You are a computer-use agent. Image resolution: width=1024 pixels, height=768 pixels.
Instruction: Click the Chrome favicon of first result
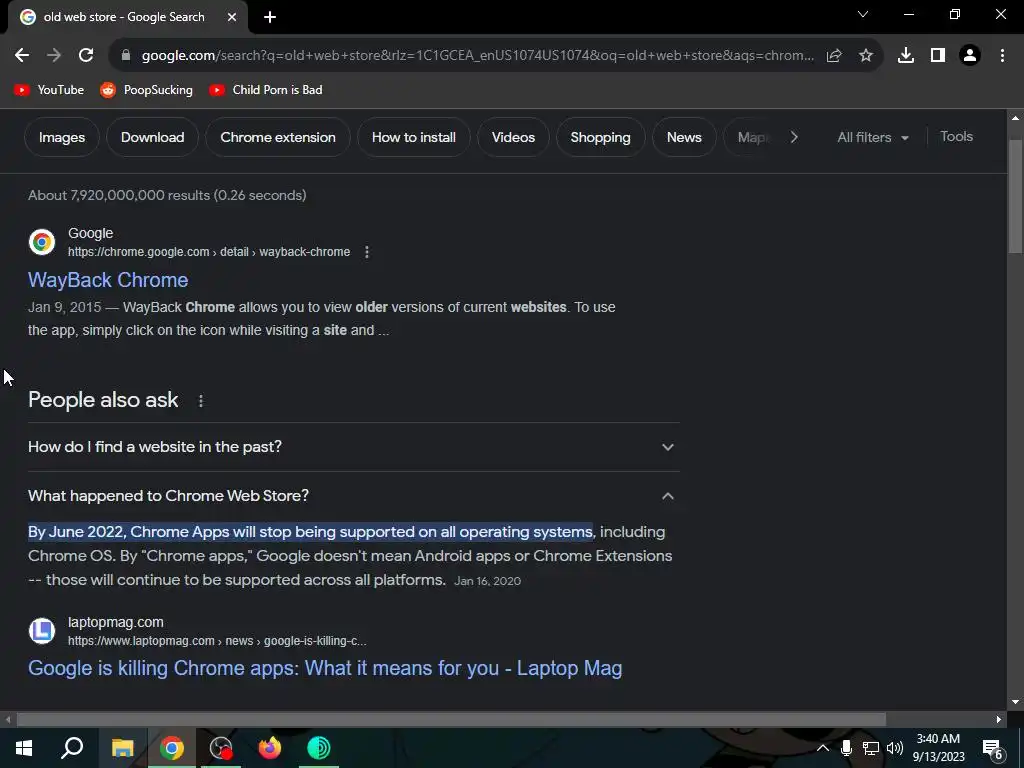[42, 242]
